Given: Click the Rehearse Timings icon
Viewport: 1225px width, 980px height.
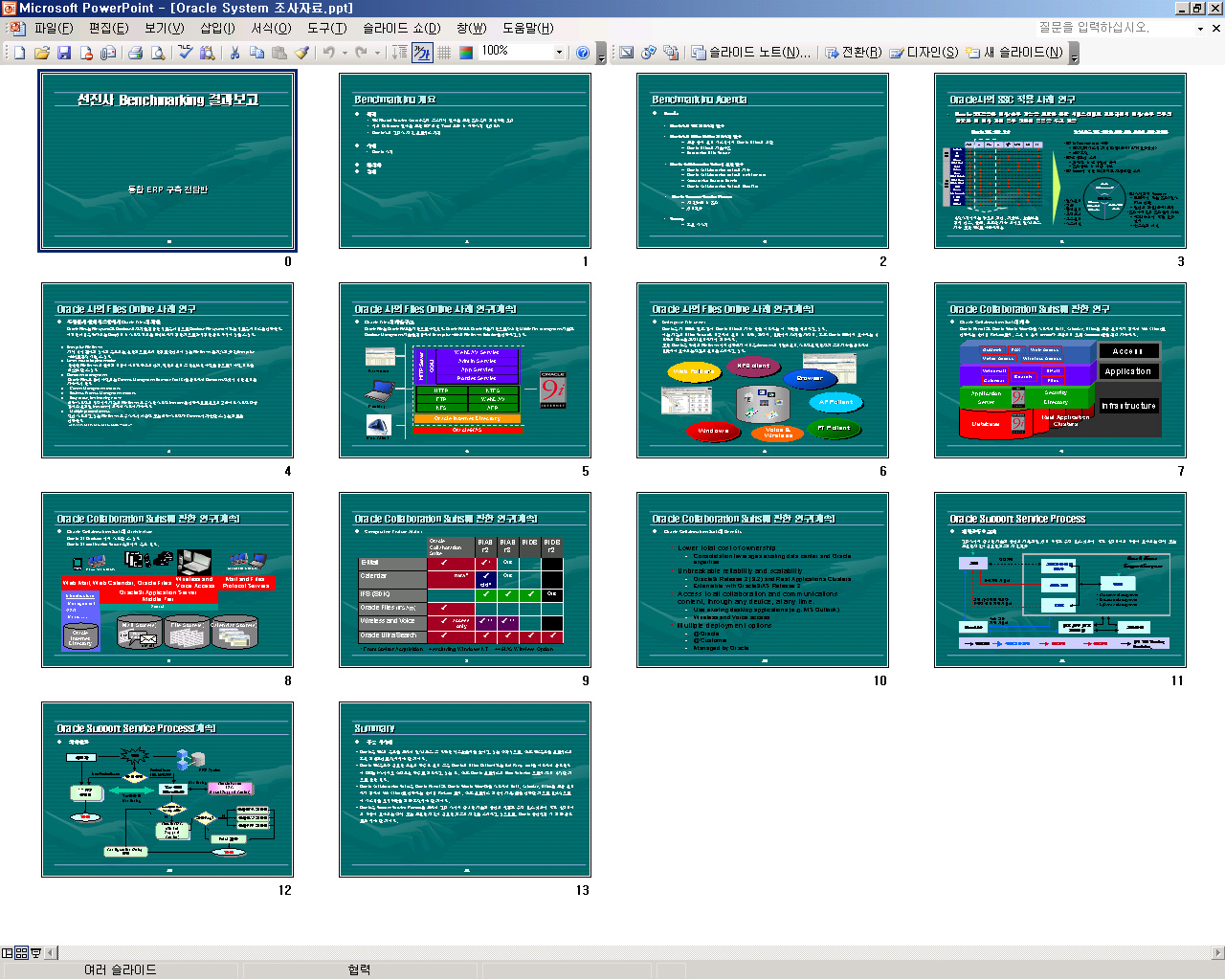Looking at the screenshot, I should (649, 53).
